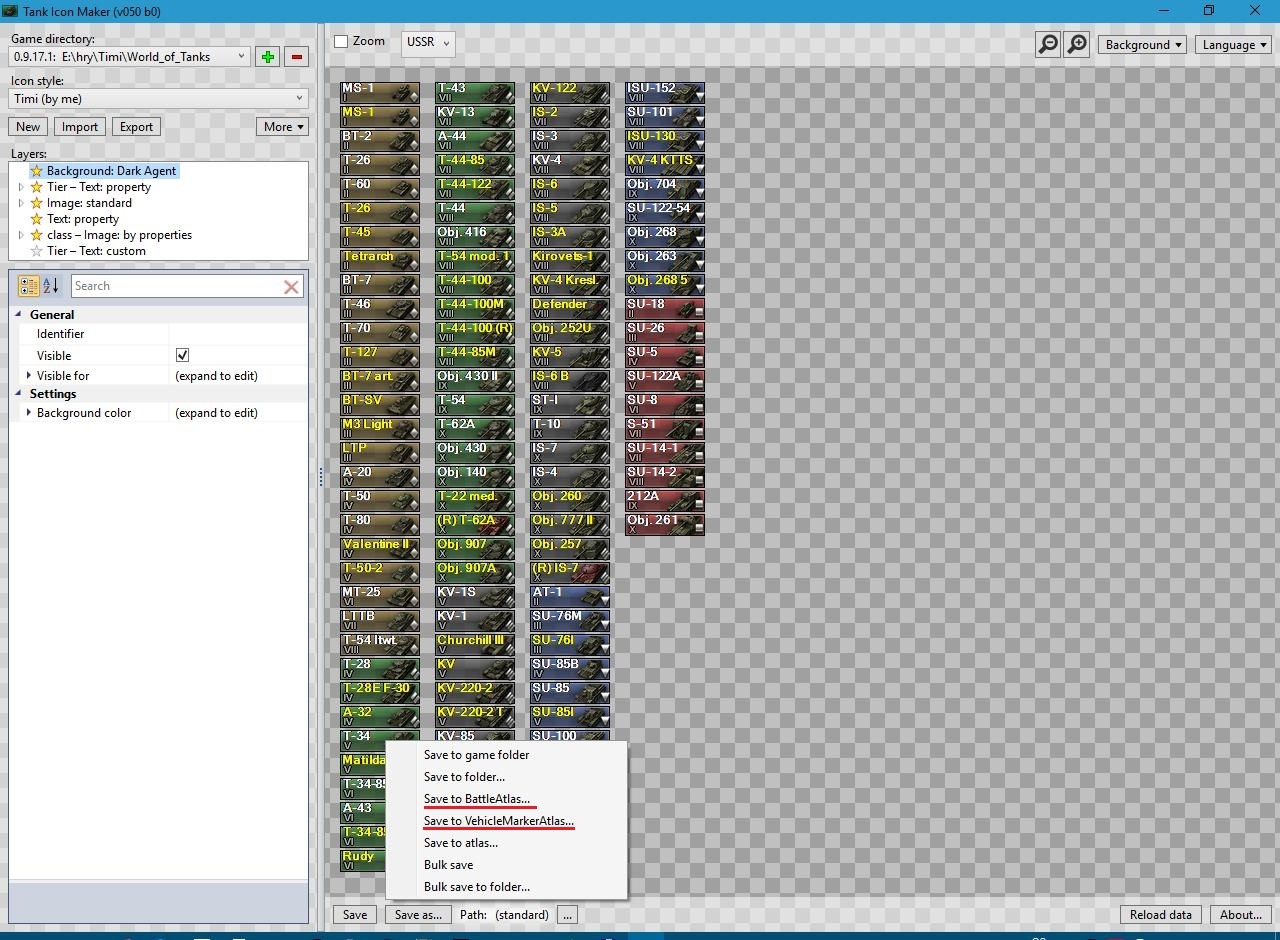1280x940 pixels.
Task: Select the Valentine II tank icon
Action: [380, 549]
